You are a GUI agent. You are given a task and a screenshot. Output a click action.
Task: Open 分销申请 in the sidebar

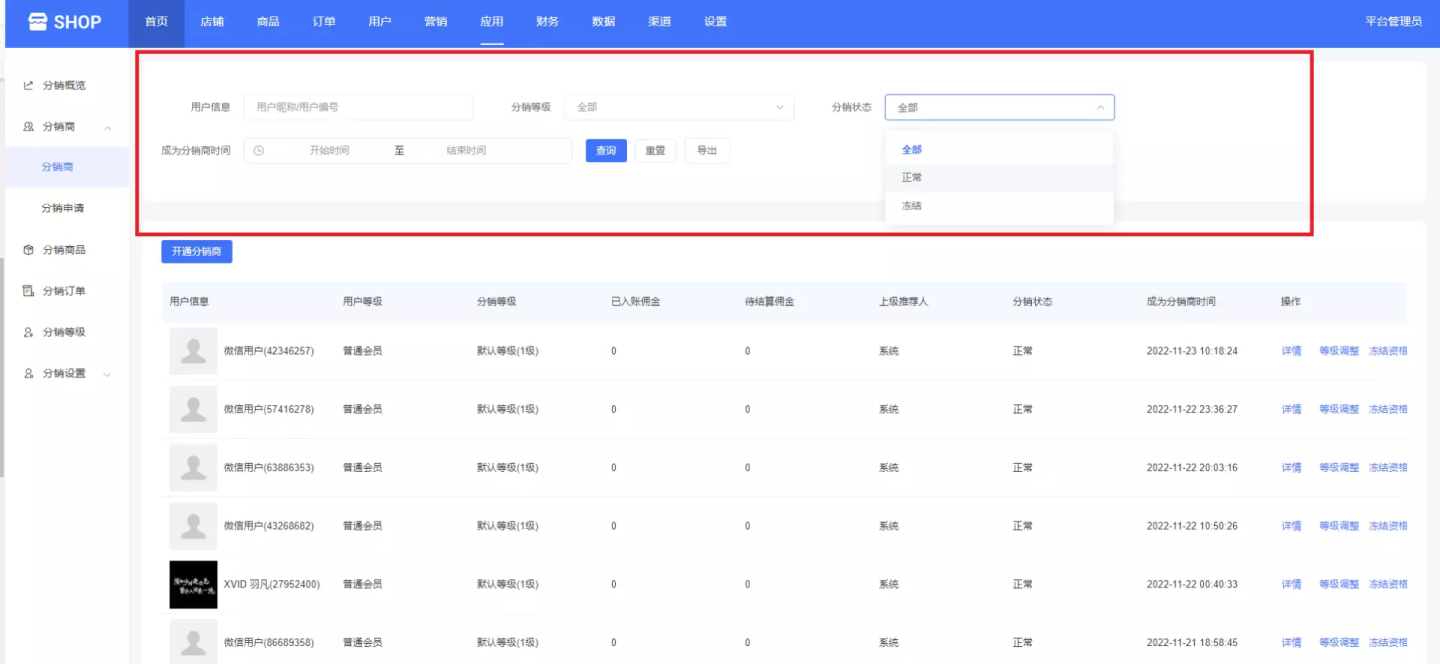pos(62,209)
